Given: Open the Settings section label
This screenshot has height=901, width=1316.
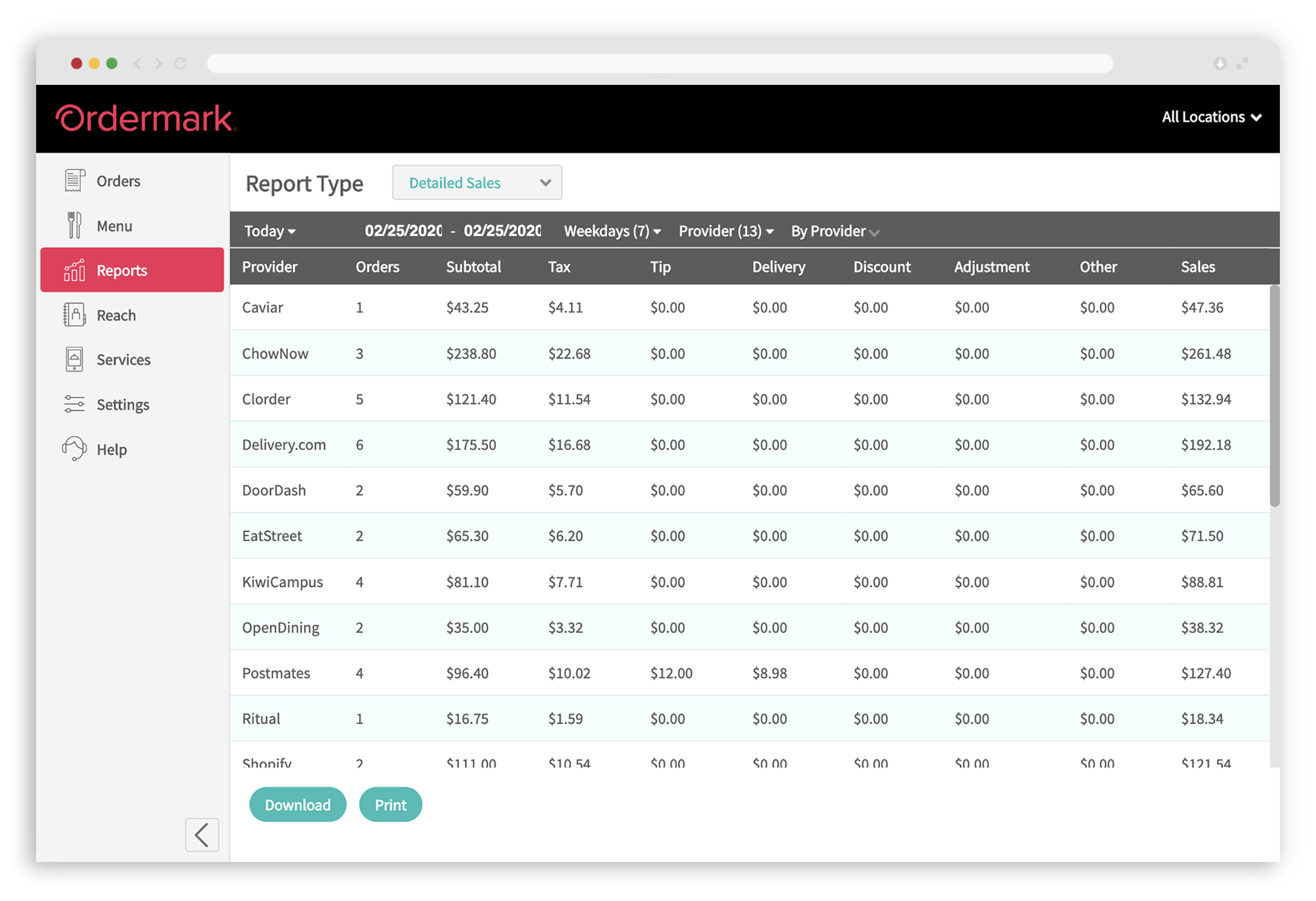Looking at the screenshot, I should tap(123, 404).
